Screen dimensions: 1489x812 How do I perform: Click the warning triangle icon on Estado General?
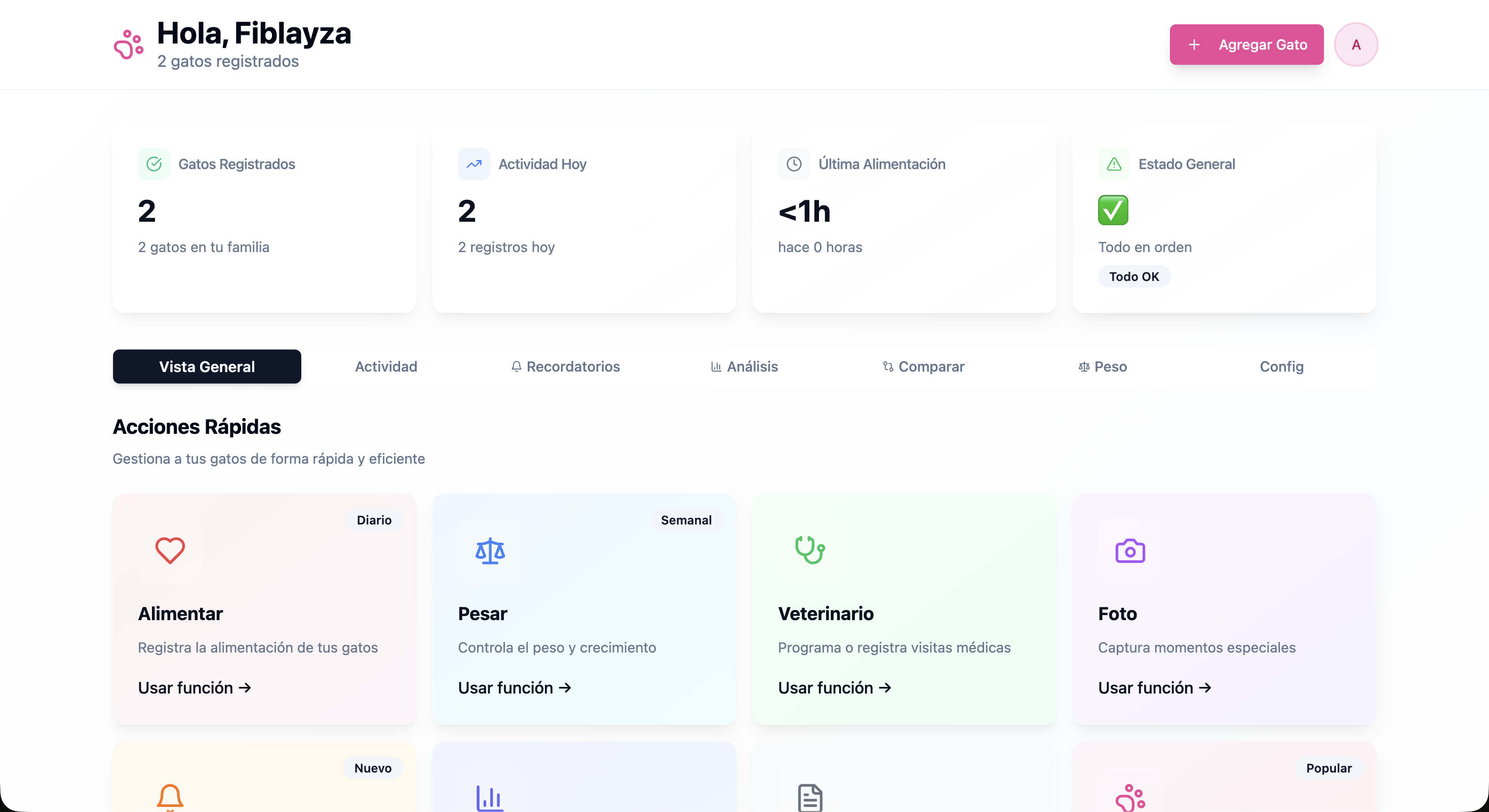coord(1113,164)
